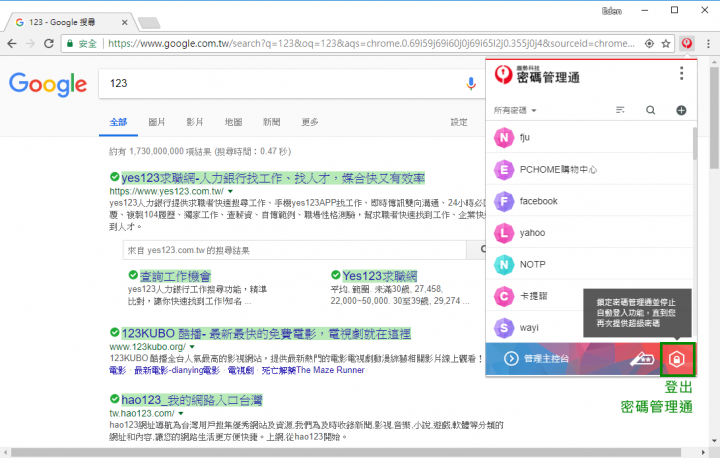Select the PCHOME購物中心 password entry

pos(590,170)
